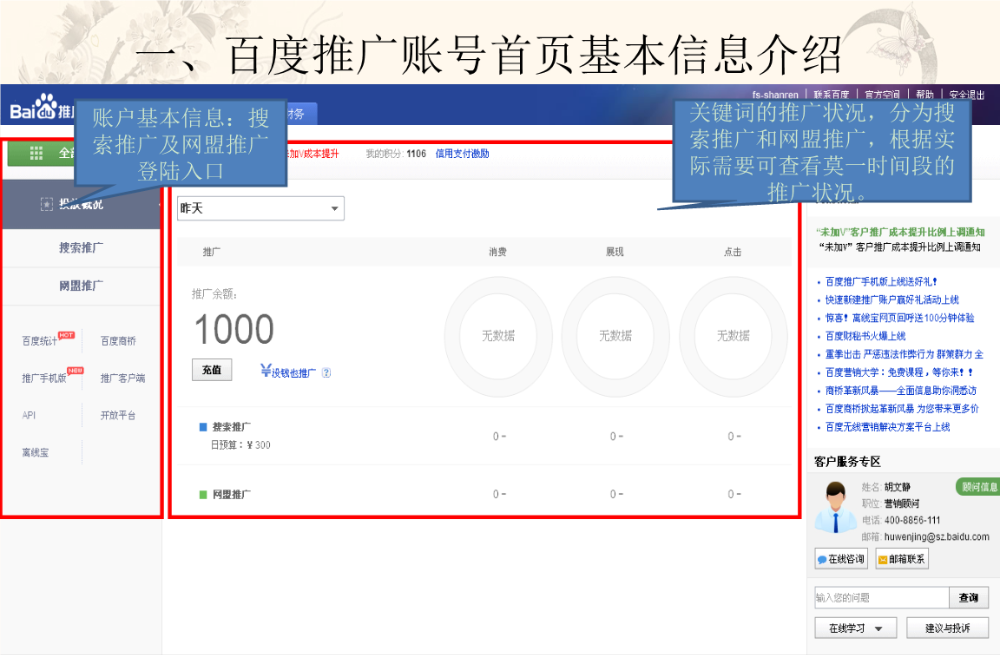Click the 信用支付激励 link

click(462, 153)
